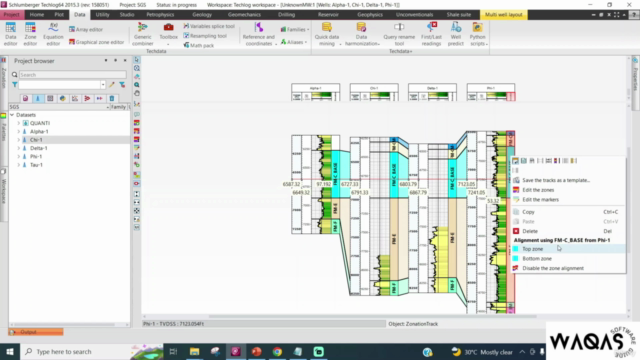This screenshot has width=640, height=360.
Task: Open the Equation editor
Action: tap(53, 34)
